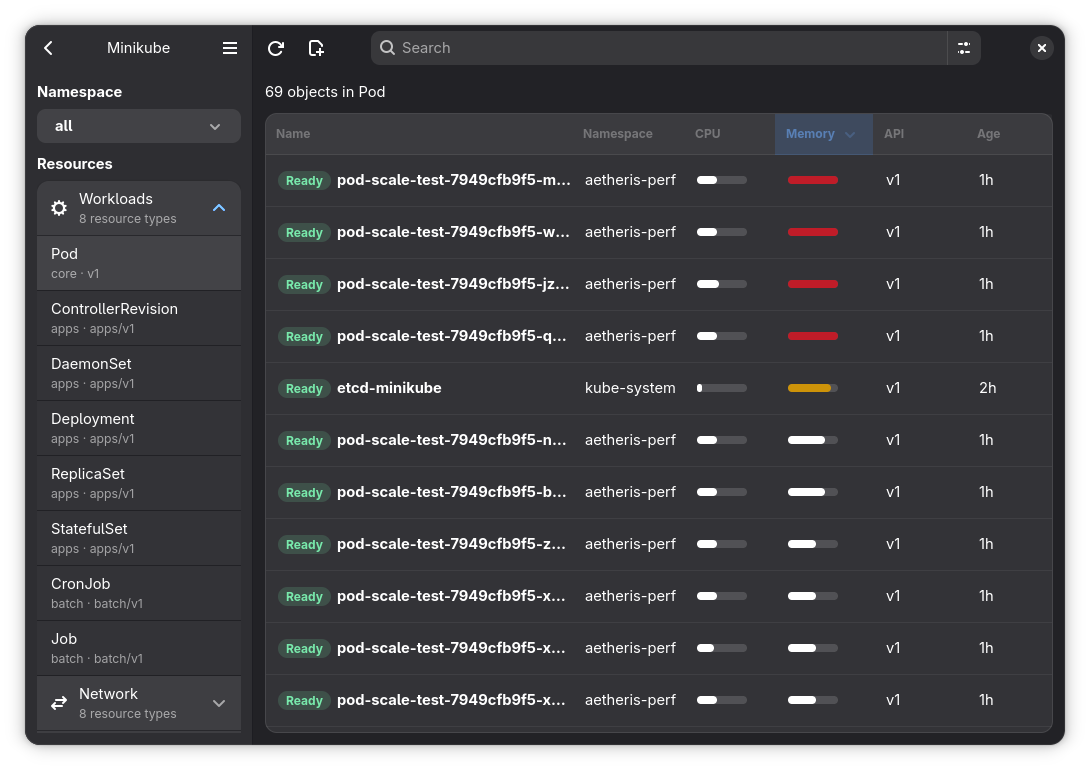
Task: Focus the Search field
Action: [x=659, y=48]
